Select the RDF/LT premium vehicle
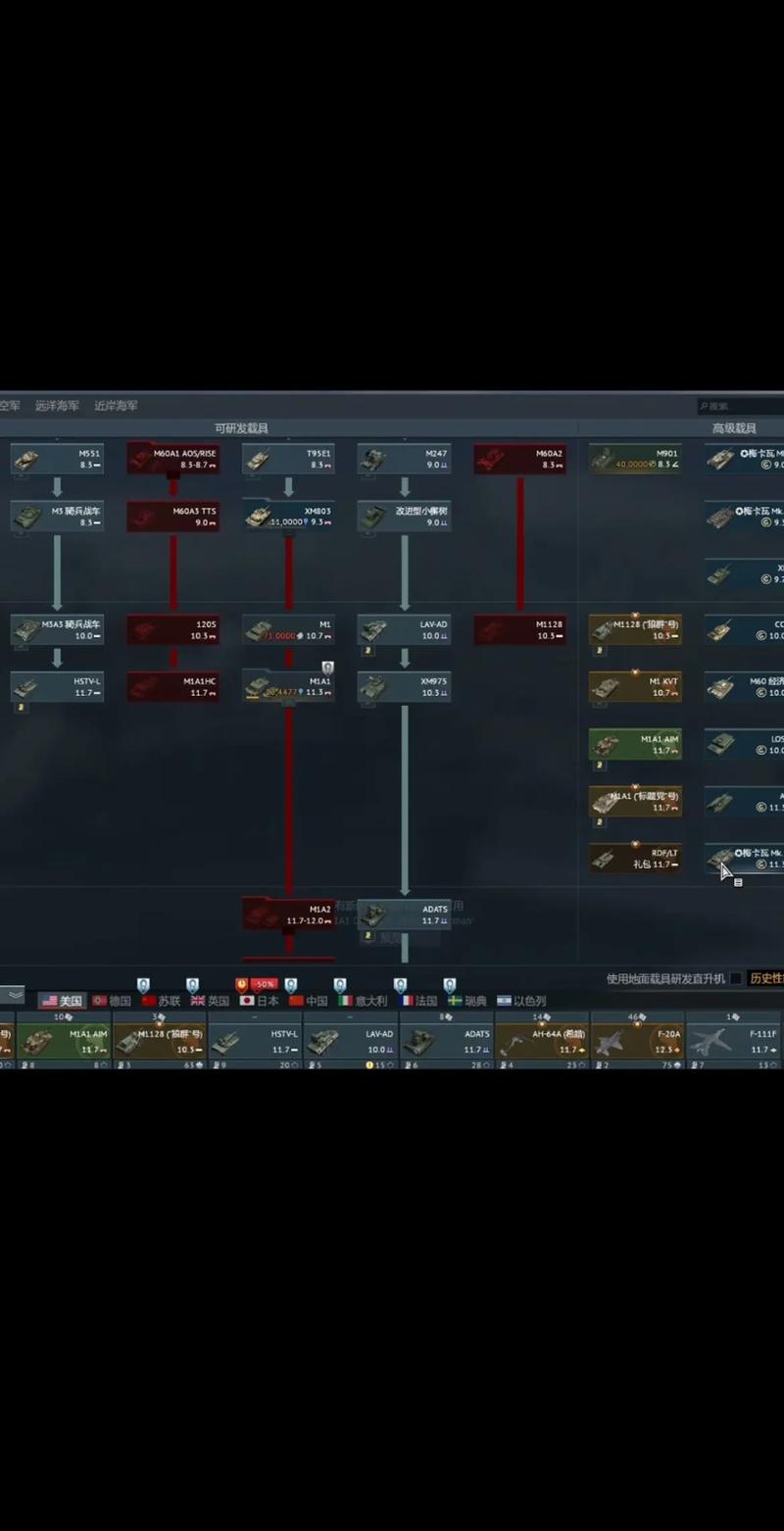The width and height of the screenshot is (784, 1531). 635,859
